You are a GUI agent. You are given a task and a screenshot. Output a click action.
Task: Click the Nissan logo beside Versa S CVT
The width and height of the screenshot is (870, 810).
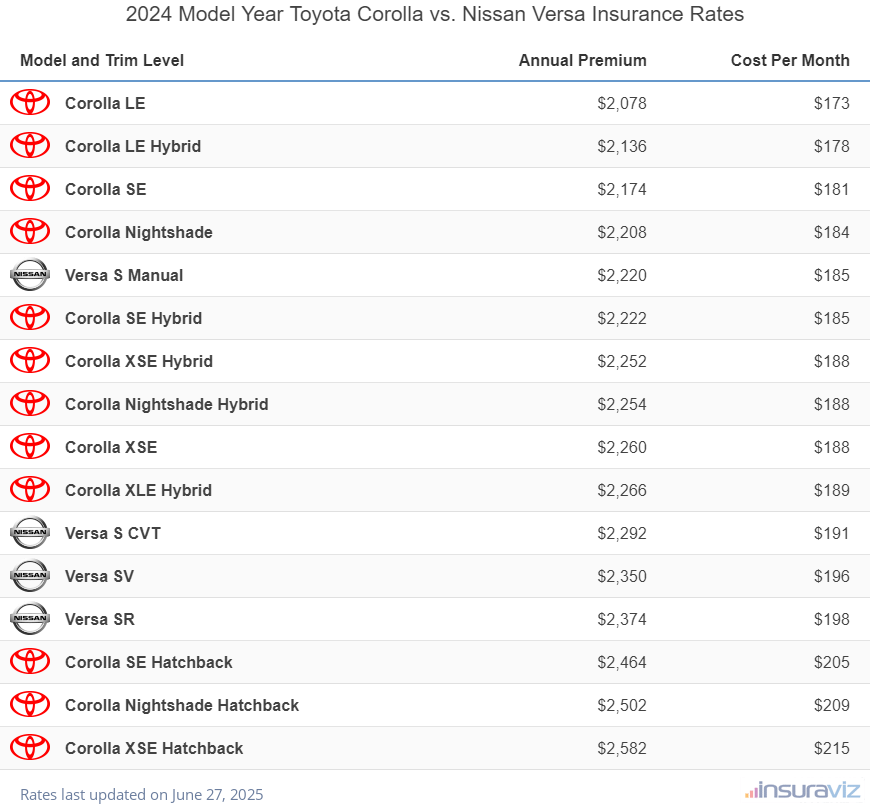[30, 533]
